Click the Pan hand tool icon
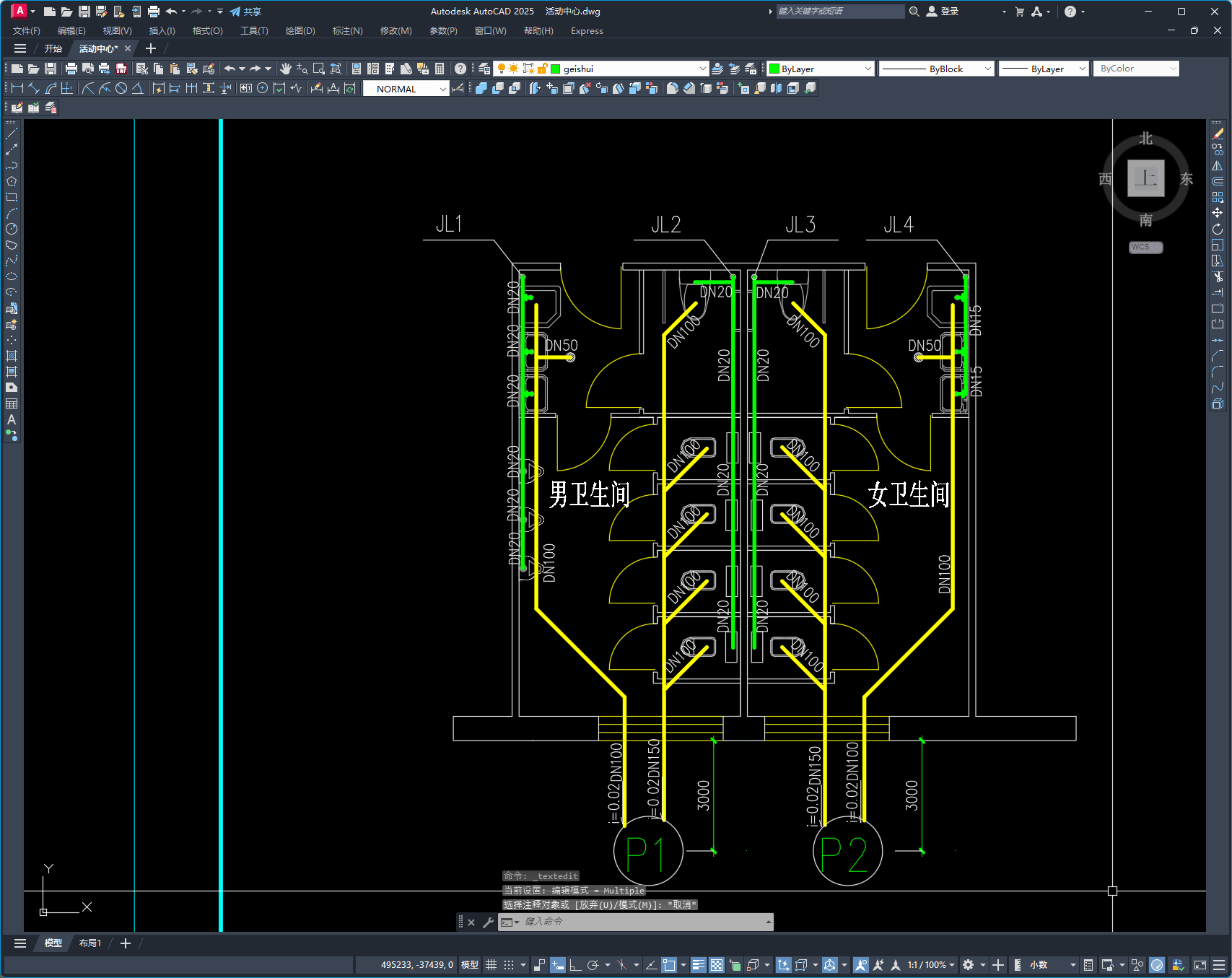Viewport: 1232px width, 978px height. coord(286,69)
